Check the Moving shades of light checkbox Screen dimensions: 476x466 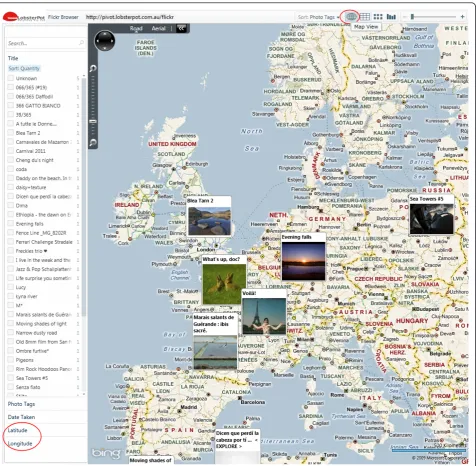click(11, 323)
